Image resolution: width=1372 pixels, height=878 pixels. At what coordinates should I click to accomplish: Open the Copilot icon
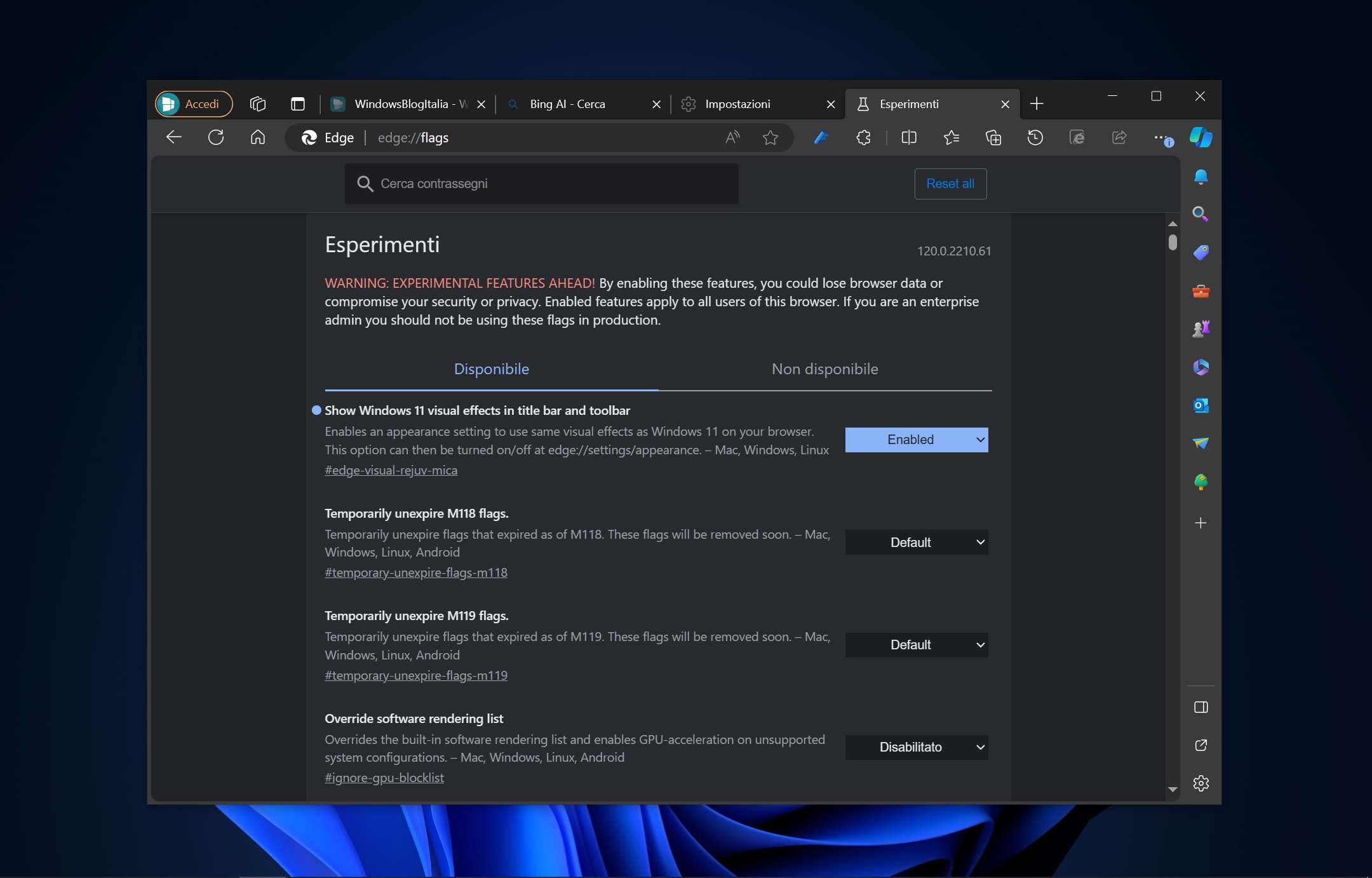[x=1200, y=137]
